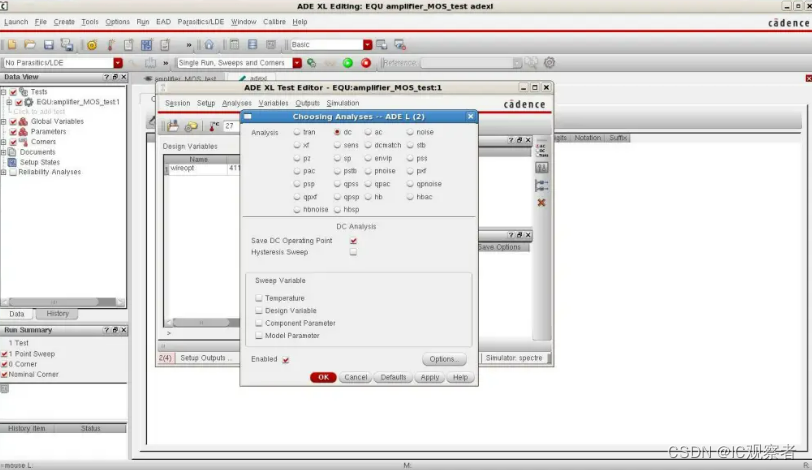The width and height of the screenshot is (812, 470).
Task: Check Design Variable sweep option
Action: coord(259,311)
